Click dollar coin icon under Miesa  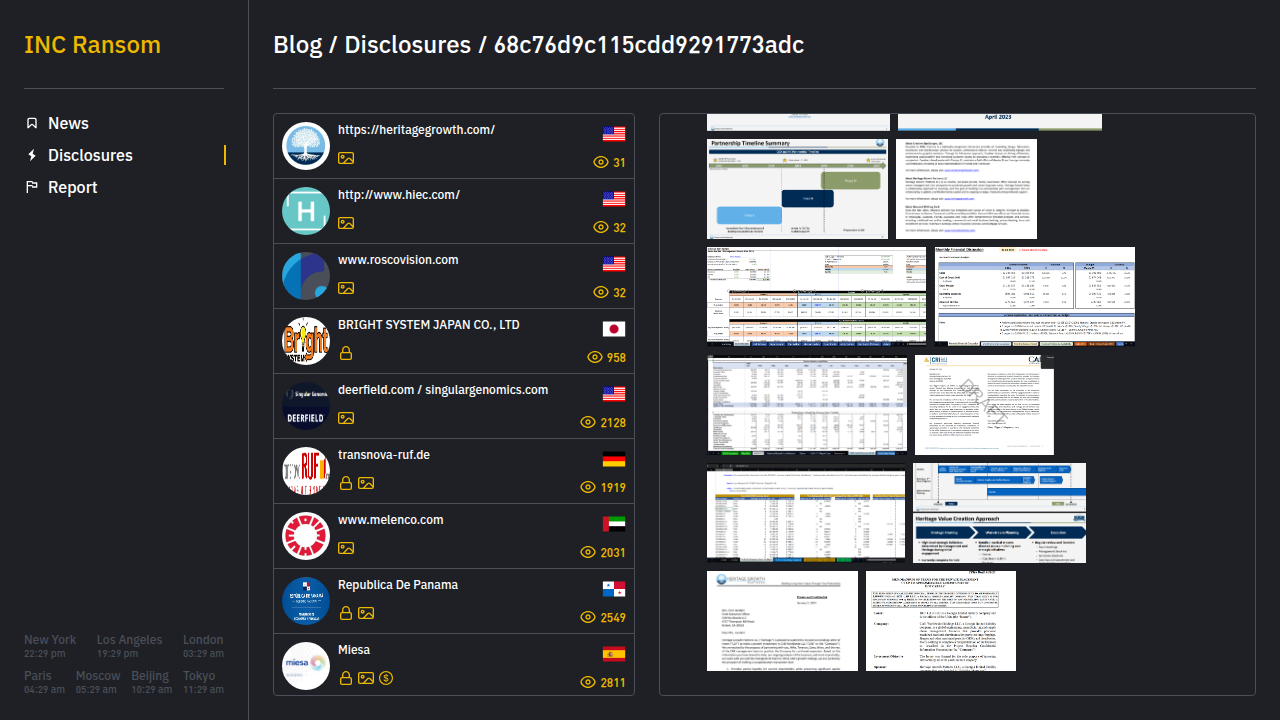click(x=386, y=678)
